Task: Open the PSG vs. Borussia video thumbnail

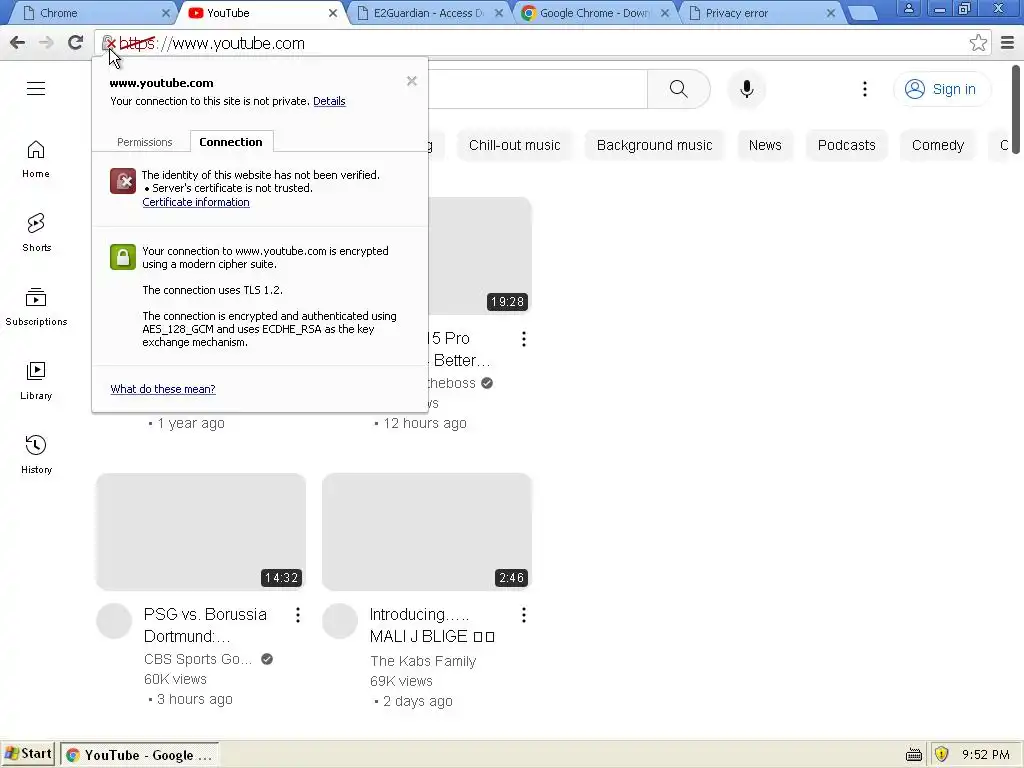Action: pos(200,532)
